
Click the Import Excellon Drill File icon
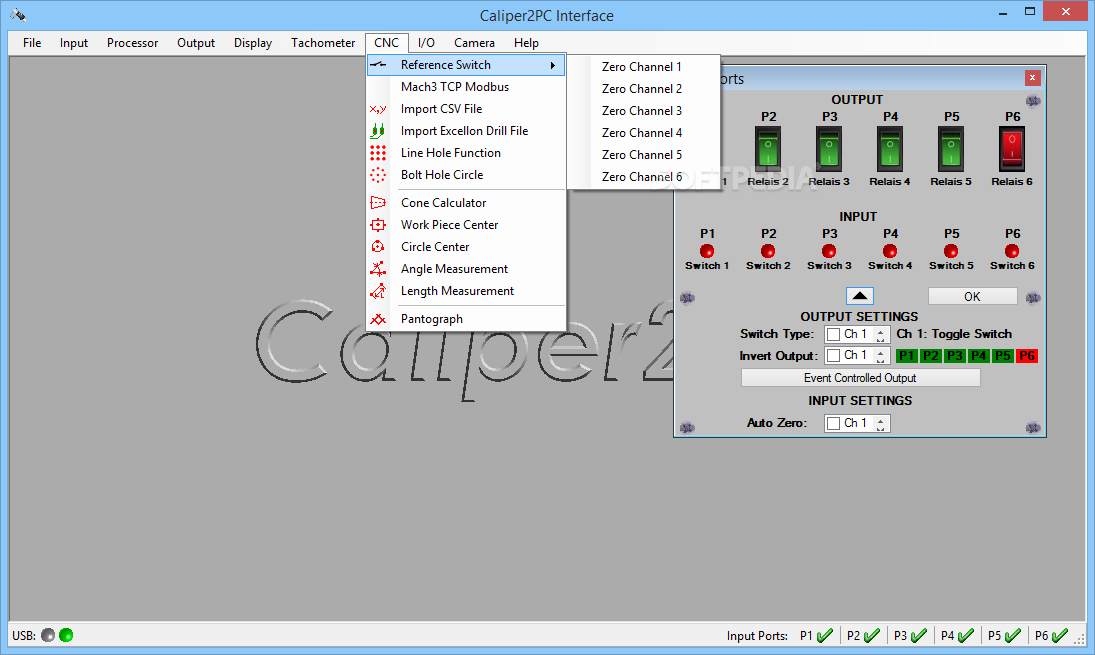(x=378, y=131)
